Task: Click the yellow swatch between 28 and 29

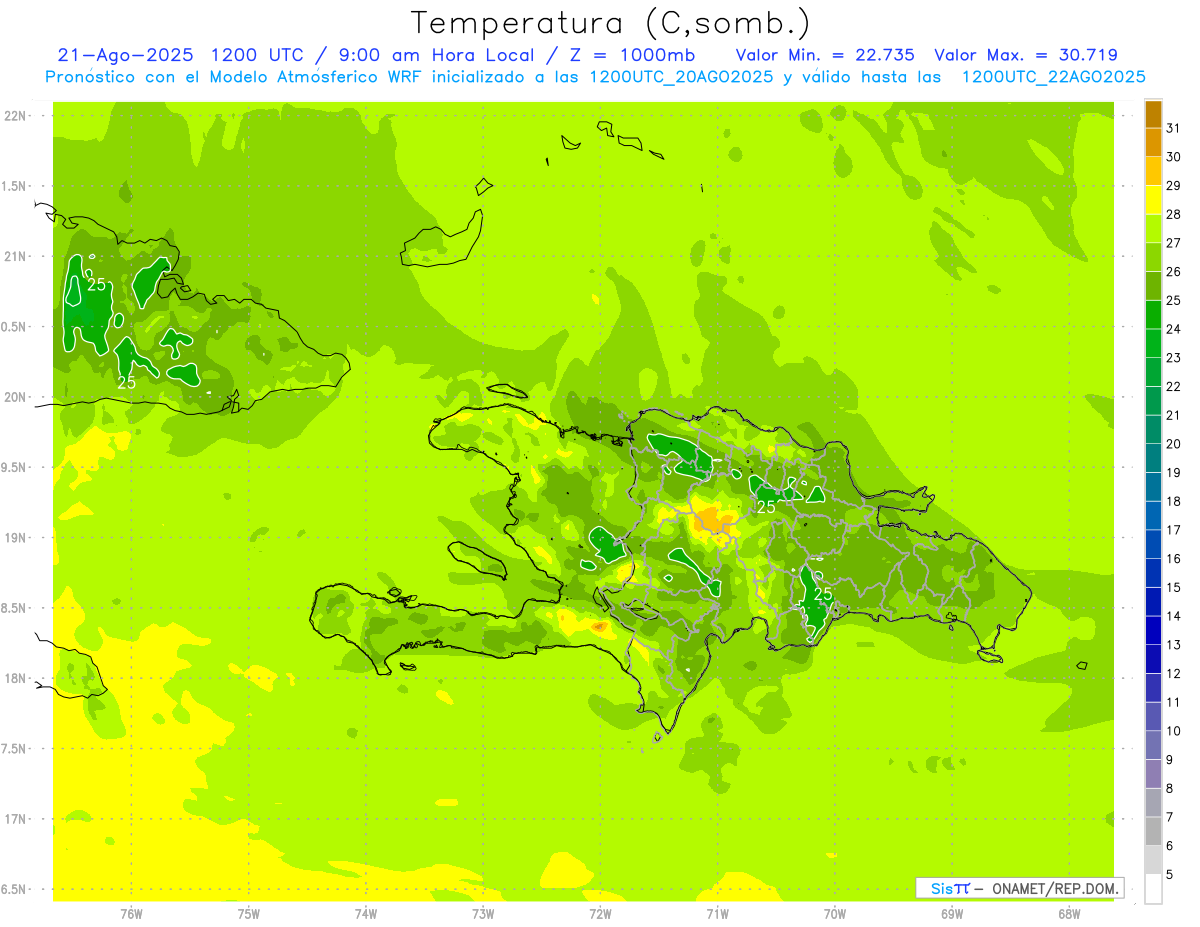Action: [x=1153, y=200]
